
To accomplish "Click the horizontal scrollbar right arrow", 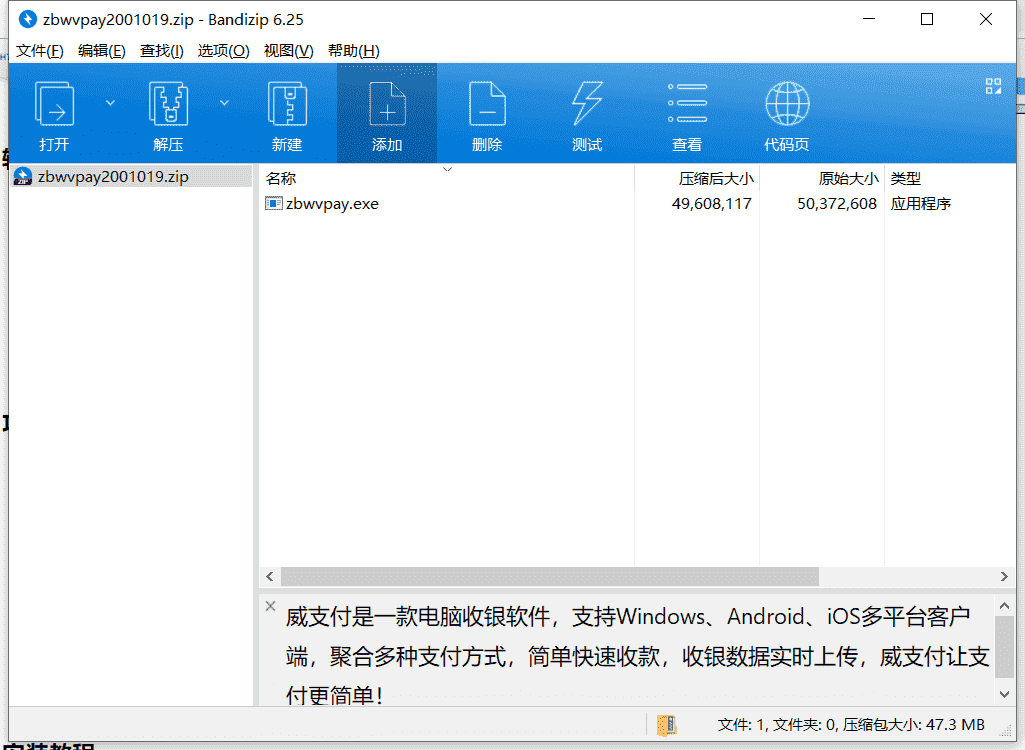I will click(x=1004, y=576).
